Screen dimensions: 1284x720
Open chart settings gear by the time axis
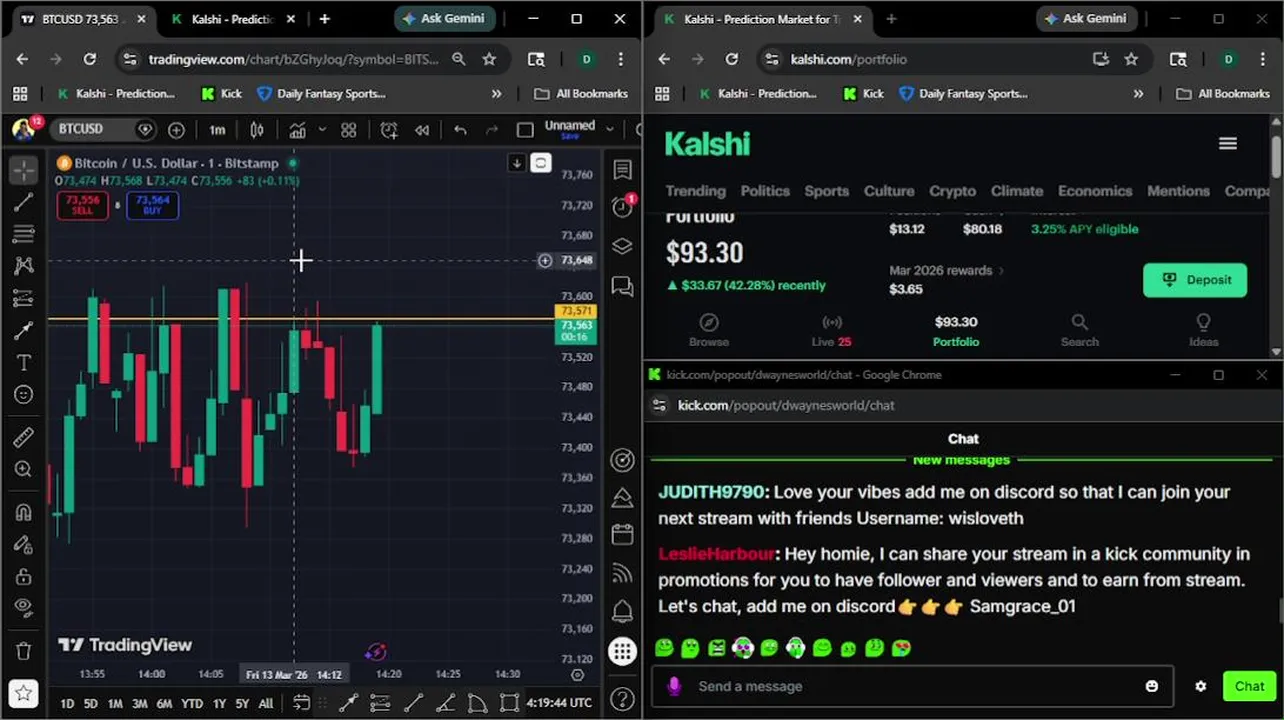click(577, 675)
